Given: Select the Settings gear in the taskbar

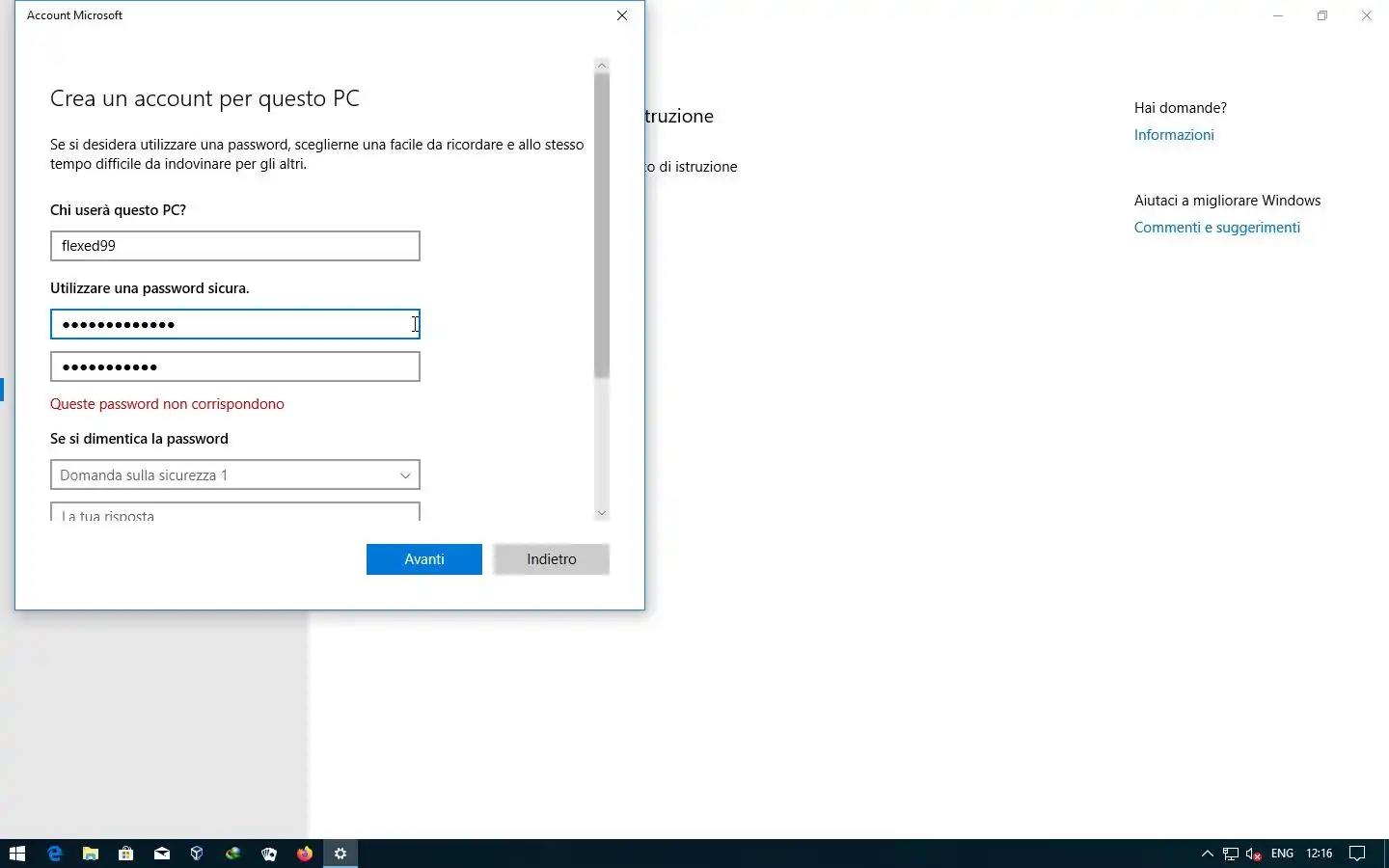Looking at the screenshot, I should [x=340, y=854].
